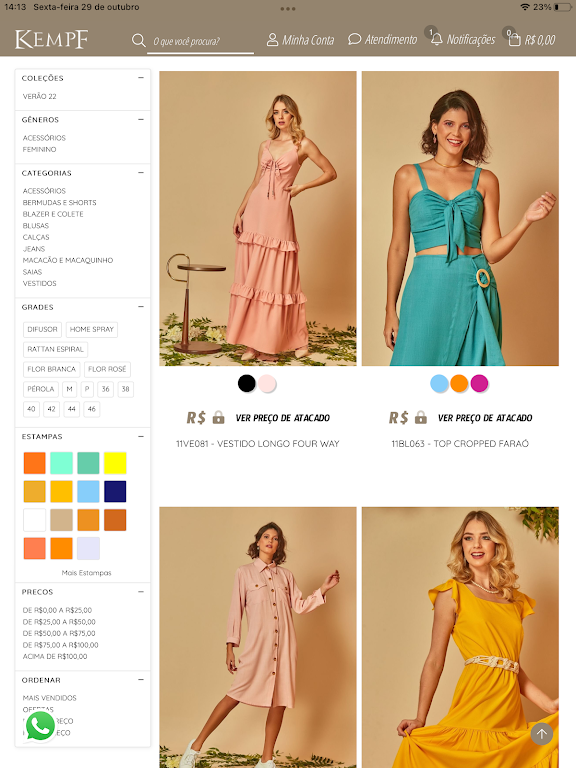Select Saias category
Viewport: 576px width, 768px height.
[32, 272]
